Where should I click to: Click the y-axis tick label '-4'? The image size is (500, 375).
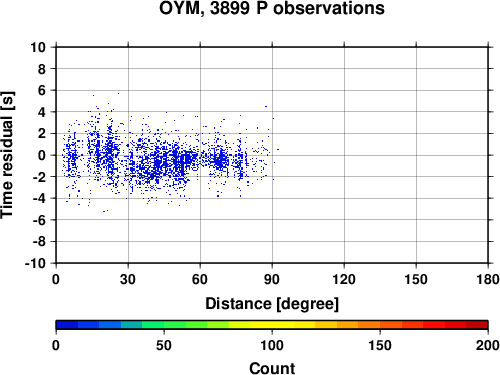pyautogui.click(x=39, y=198)
